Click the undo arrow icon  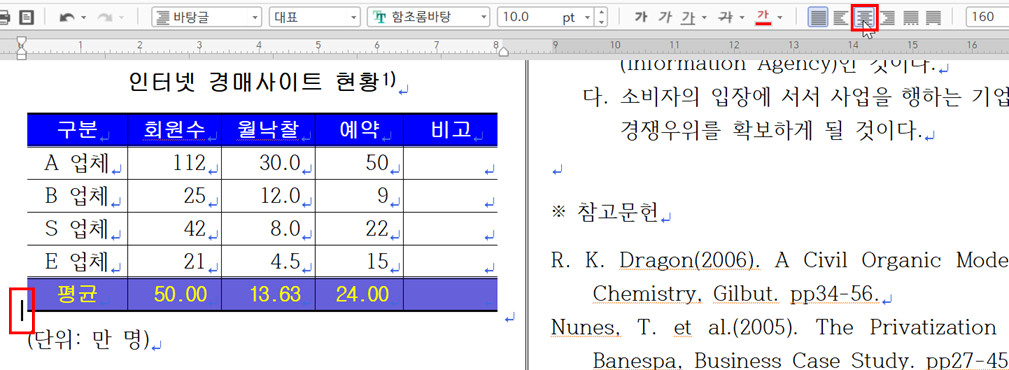pos(66,17)
